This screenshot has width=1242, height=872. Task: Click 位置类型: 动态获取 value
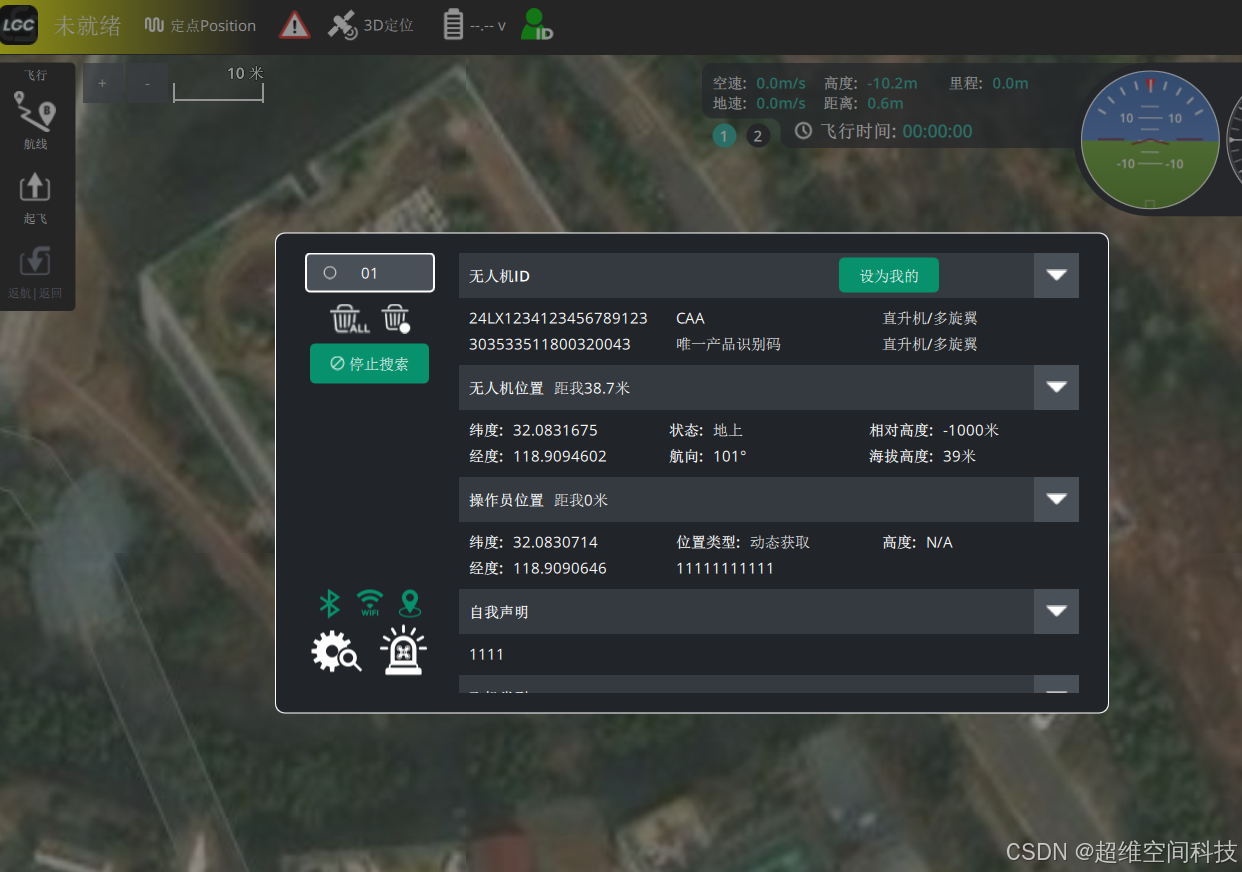click(x=743, y=542)
